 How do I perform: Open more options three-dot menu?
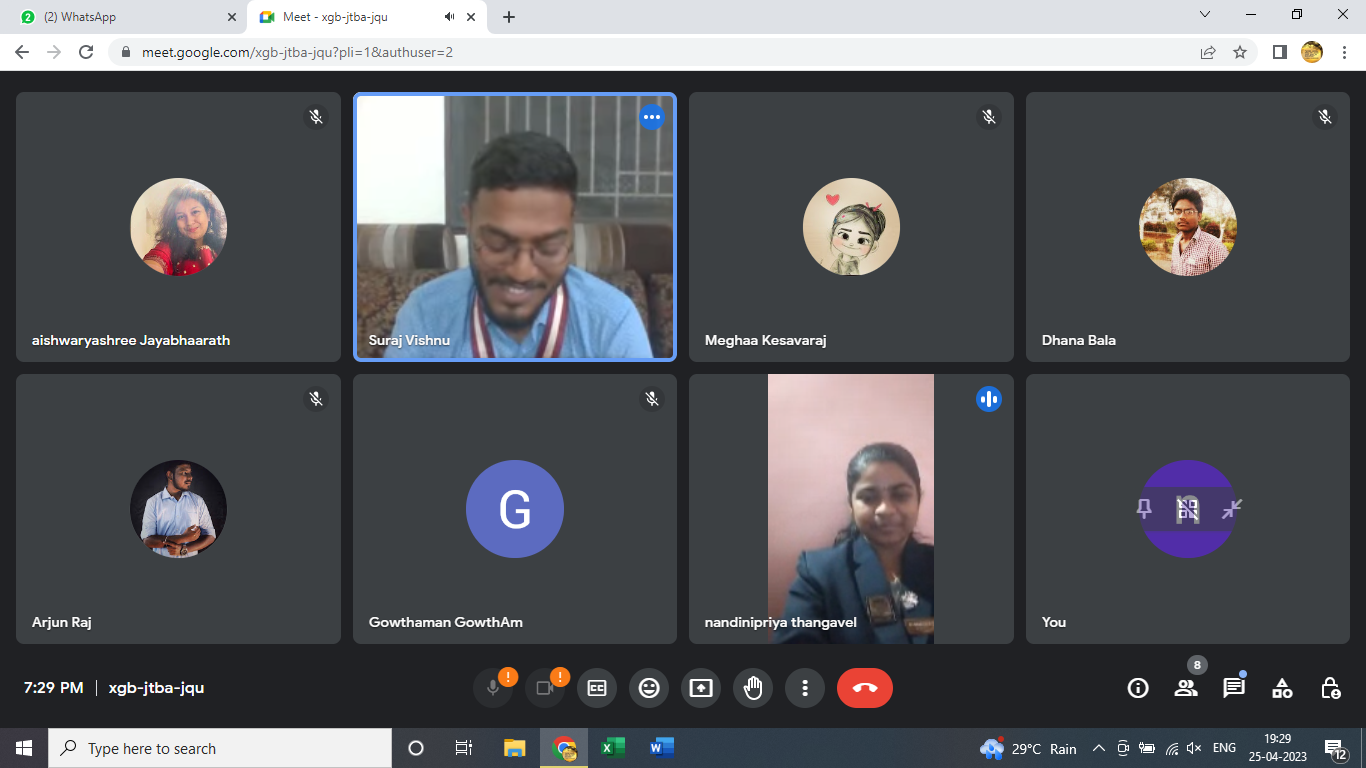coord(805,688)
